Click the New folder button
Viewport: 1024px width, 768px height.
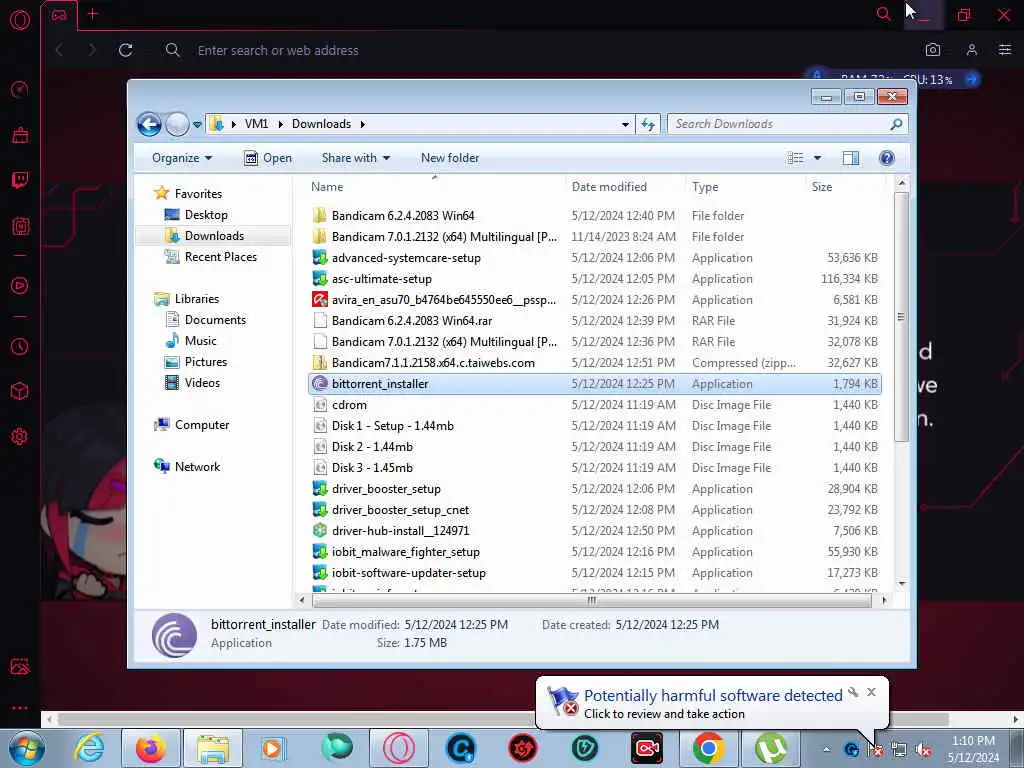tap(450, 158)
